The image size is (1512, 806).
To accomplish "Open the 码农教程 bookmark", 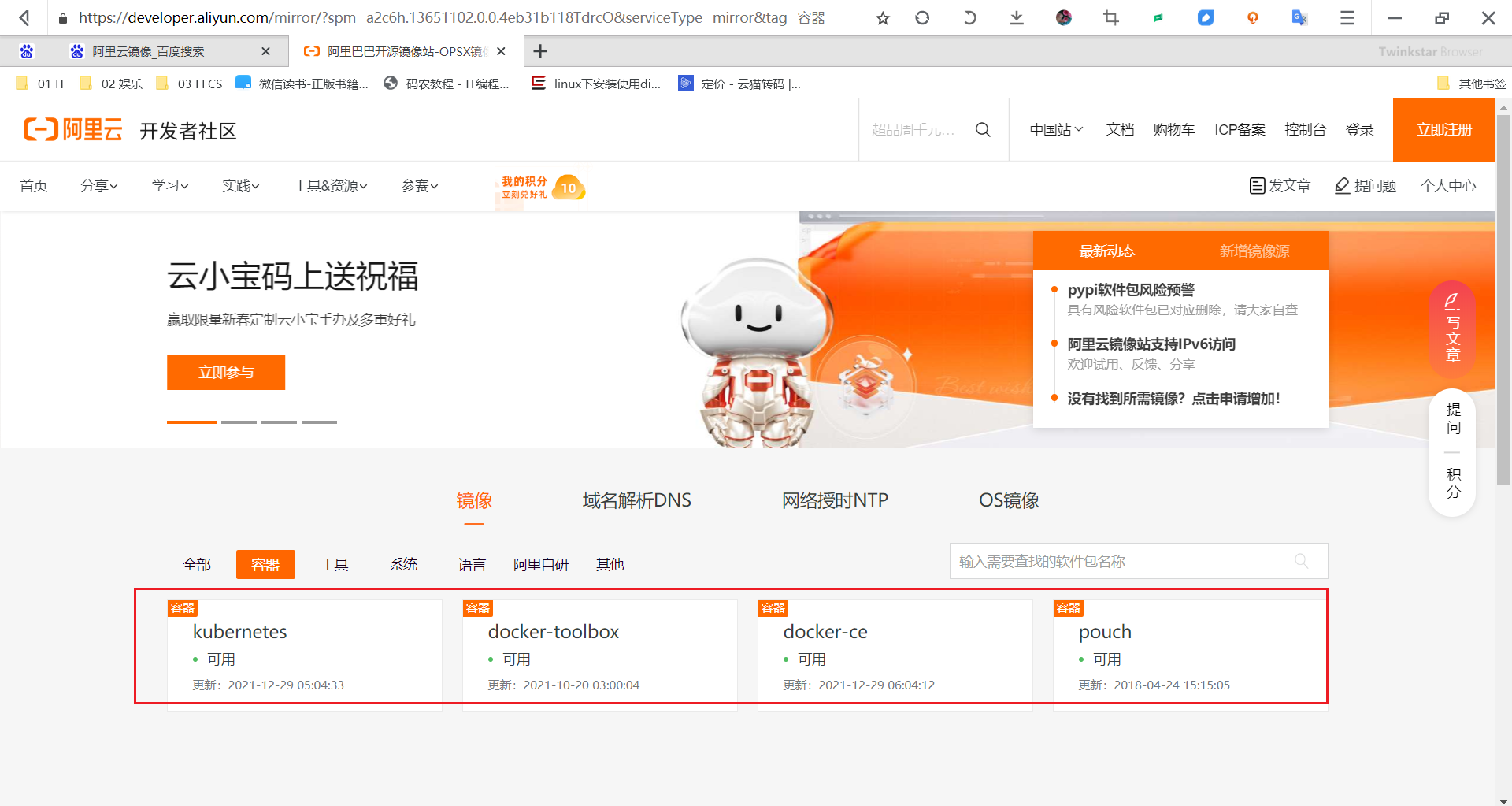I will [447, 84].
